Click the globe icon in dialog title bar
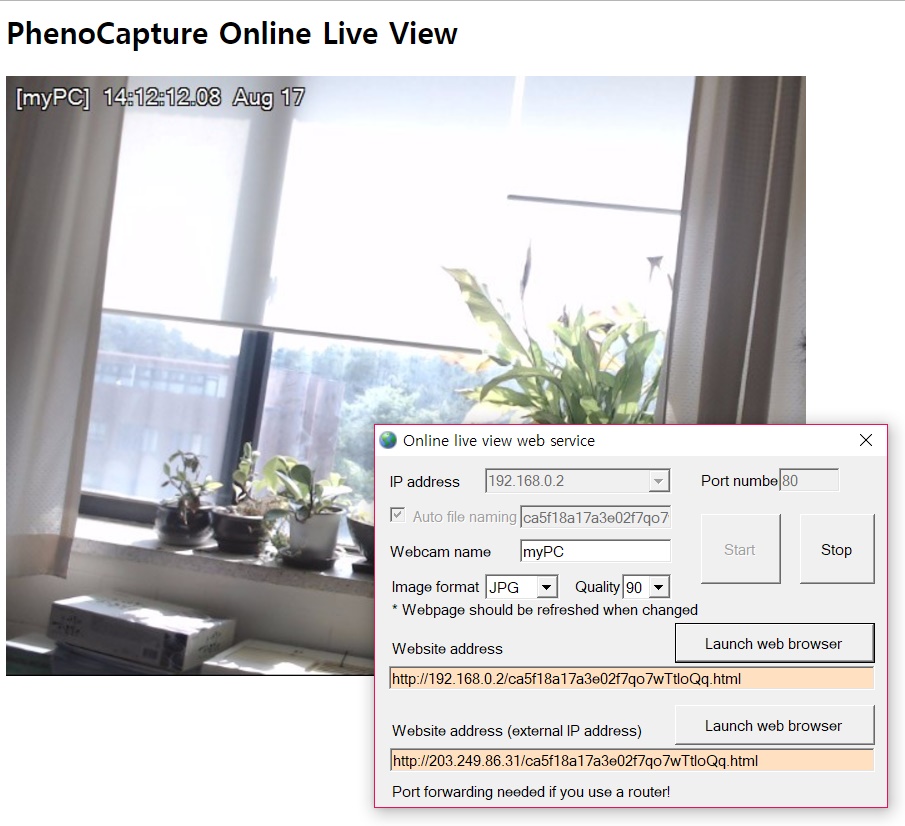The image size is (905, 826). coord(388,440)
